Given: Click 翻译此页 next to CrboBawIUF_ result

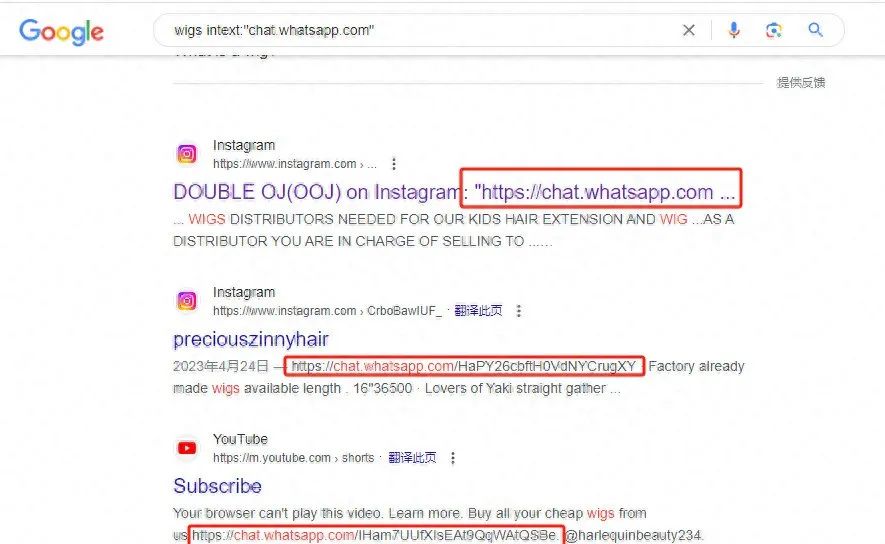Looking at the screenshot, I should 478,310.
